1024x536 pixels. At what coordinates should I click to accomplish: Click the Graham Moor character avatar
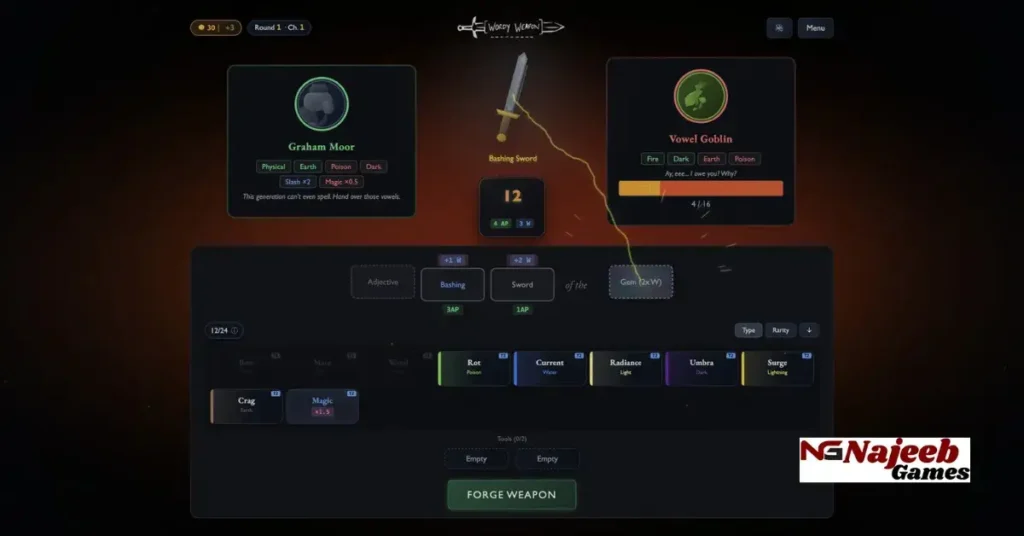coord(321,104)
